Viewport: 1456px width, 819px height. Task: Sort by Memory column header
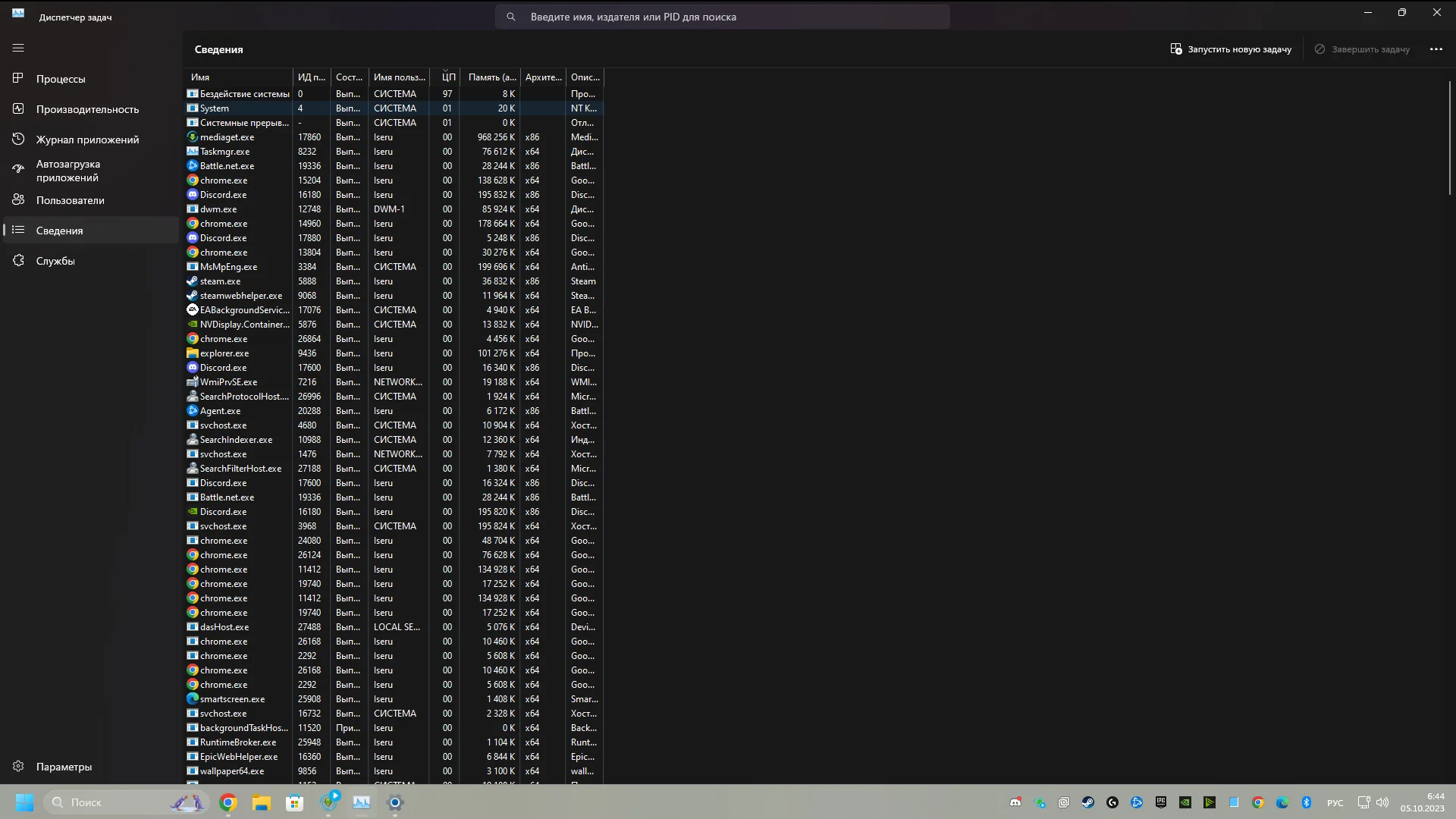[491, 77]
